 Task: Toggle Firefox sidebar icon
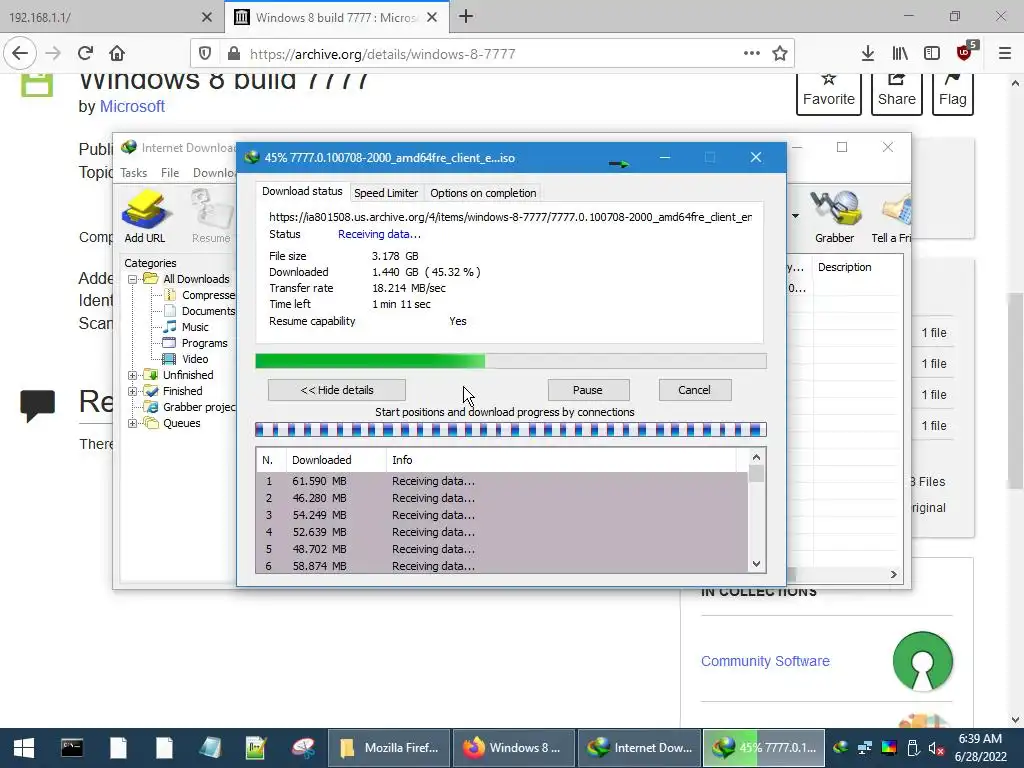(x=932, y=54)
